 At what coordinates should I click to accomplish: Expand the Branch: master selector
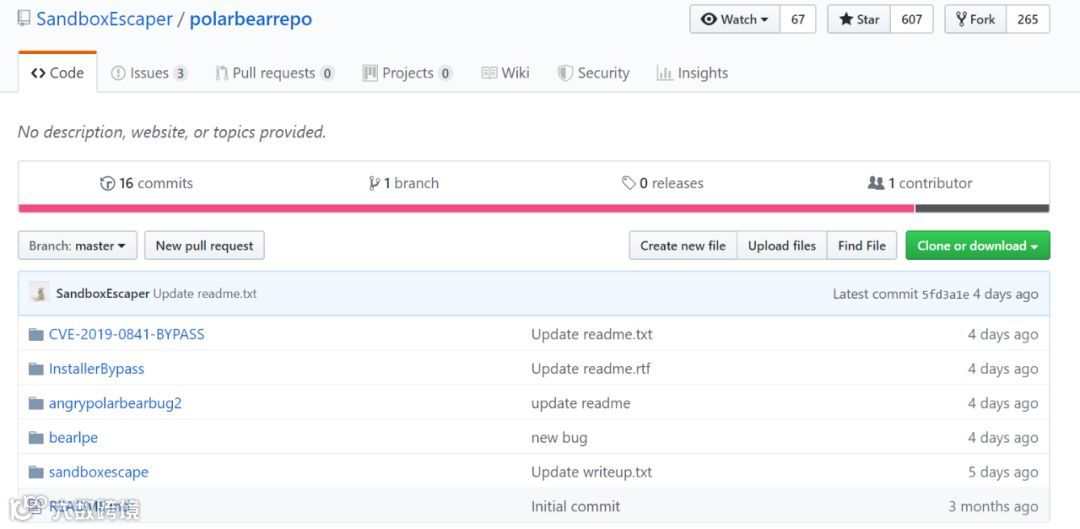click(x=77, y=246)
